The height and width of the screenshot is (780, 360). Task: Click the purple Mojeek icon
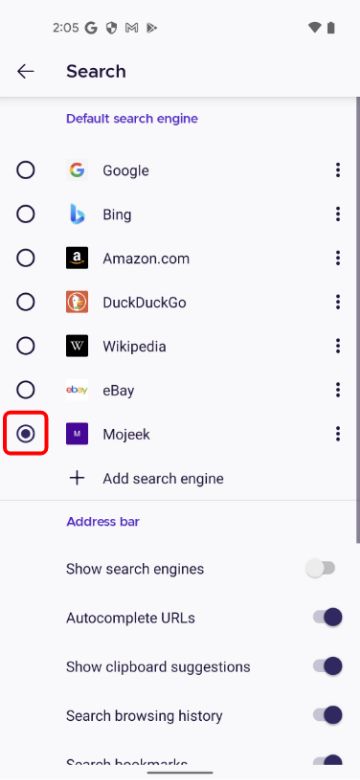point(77,434)
